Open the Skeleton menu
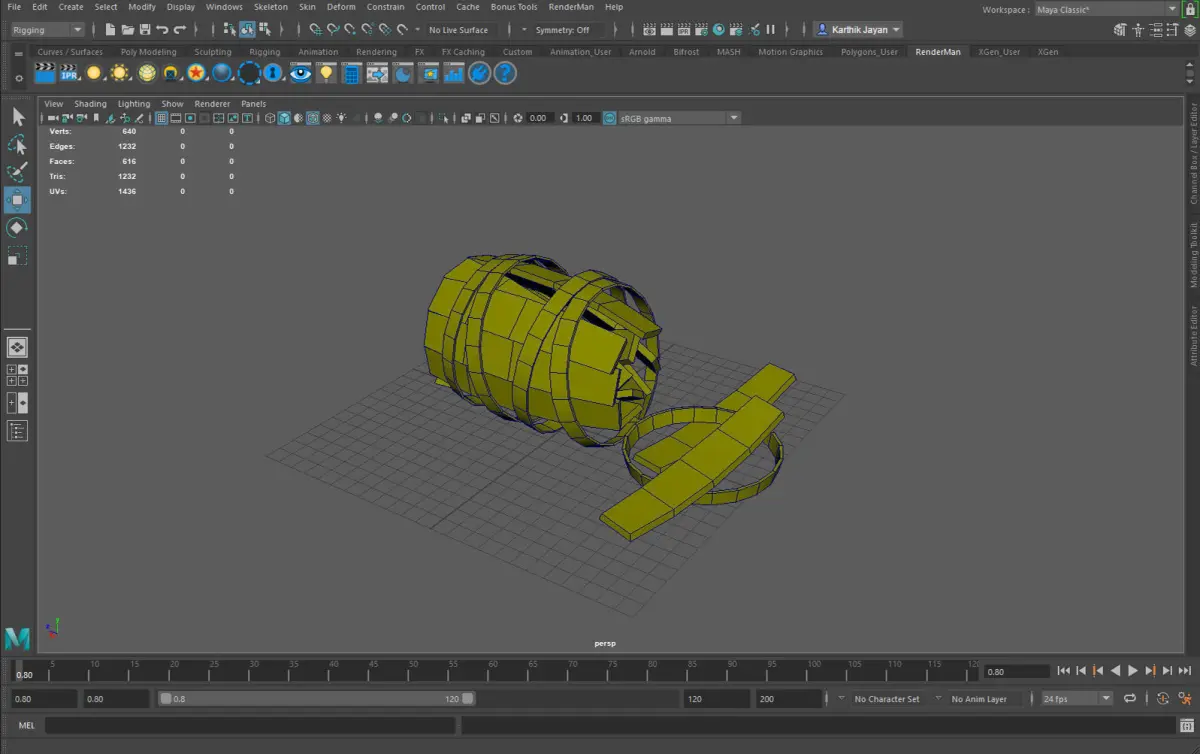 tap(270, 7)
